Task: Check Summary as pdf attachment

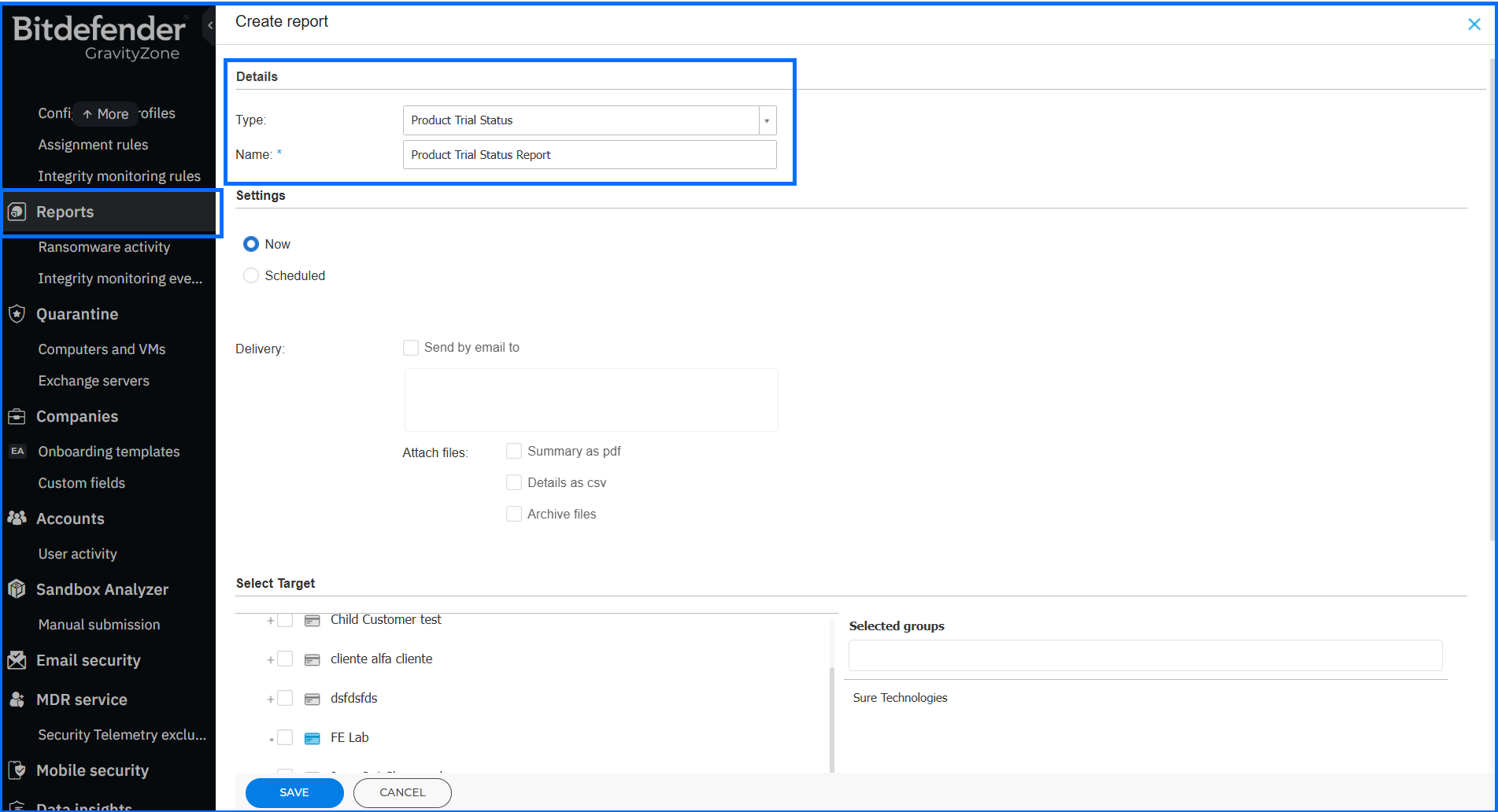Action: point(514,451)
